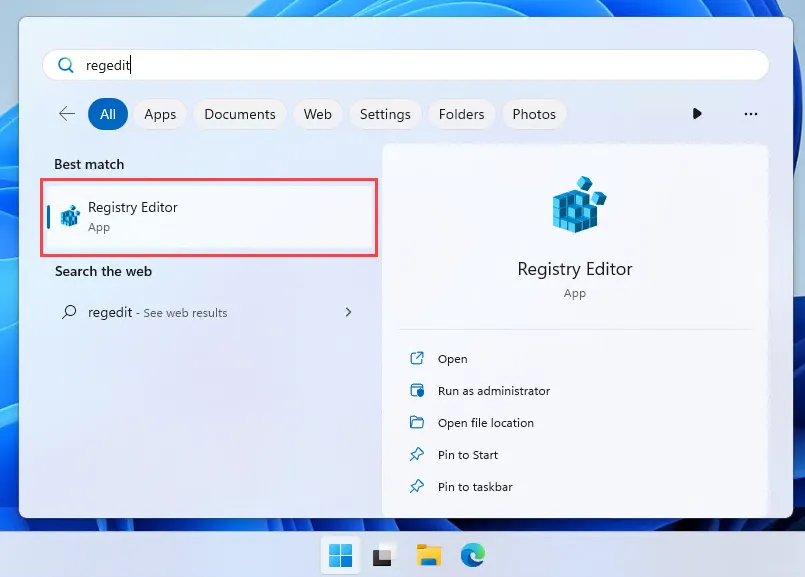The height and width of the screenshot is (577, 805).
Task: Open File Explorer from the taskbar
Action: [x=429, y=555]
